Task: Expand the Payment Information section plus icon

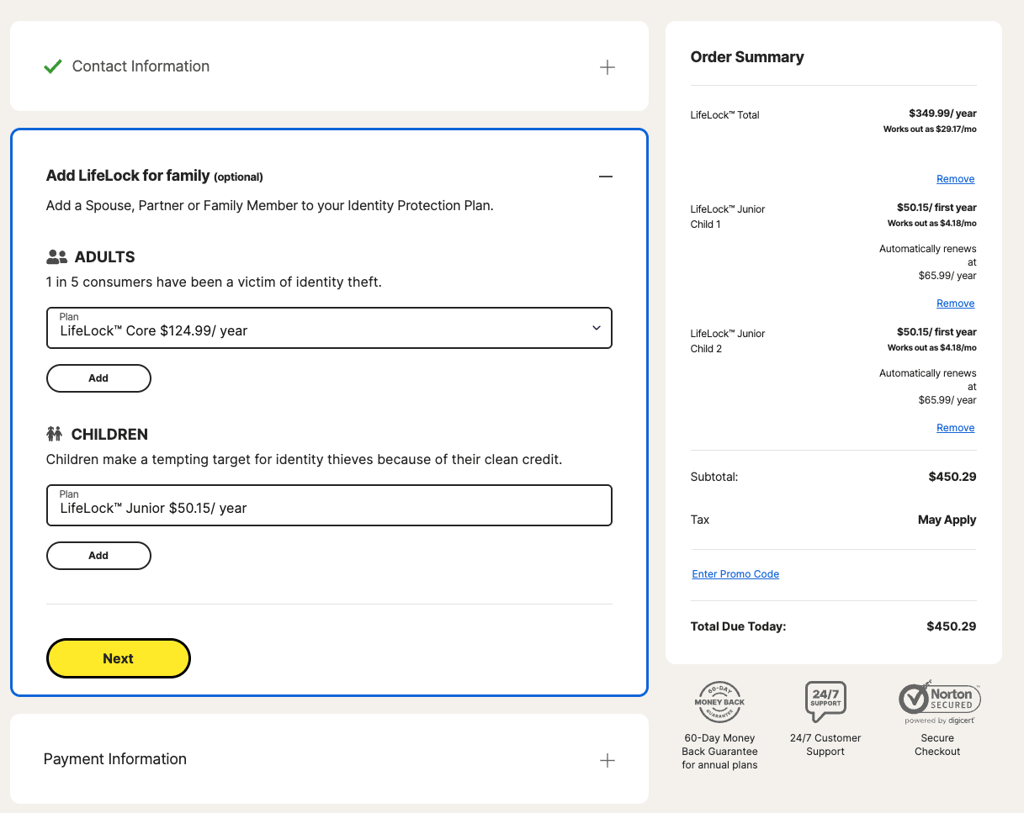Action: [607, 760]
